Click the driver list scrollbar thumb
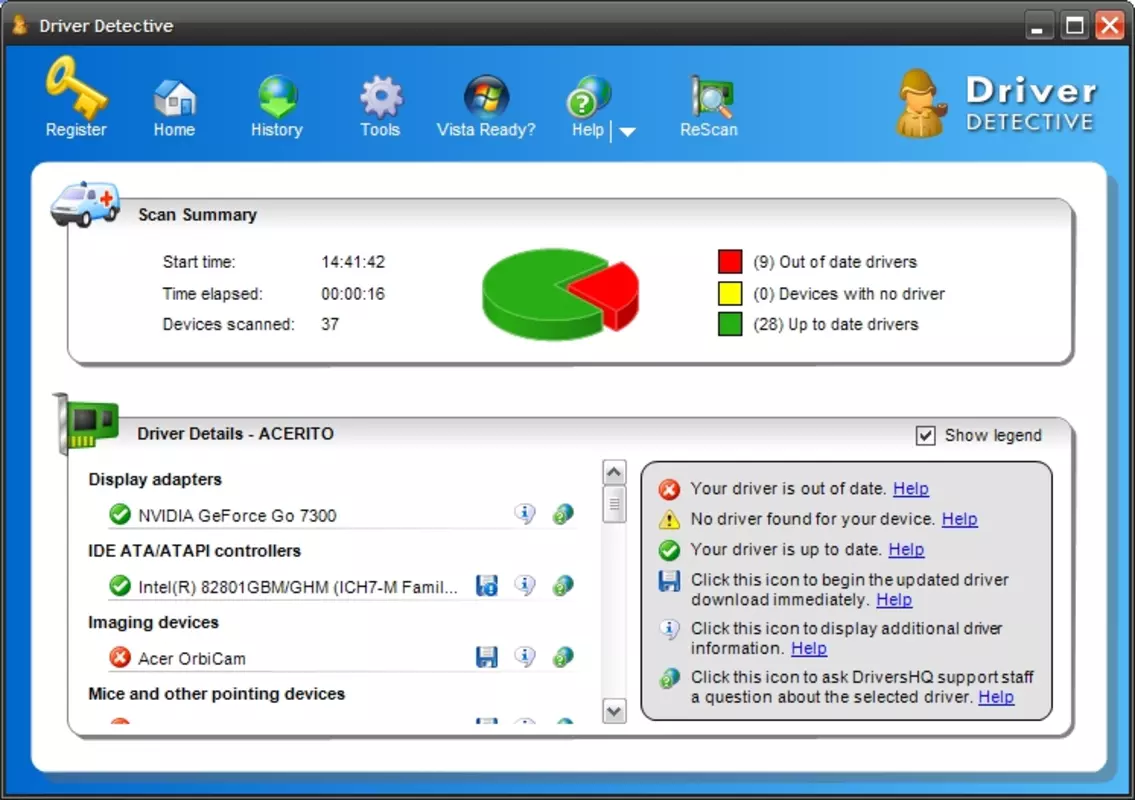This screenshot has height=800, width=1135. (x=614, y=504)
